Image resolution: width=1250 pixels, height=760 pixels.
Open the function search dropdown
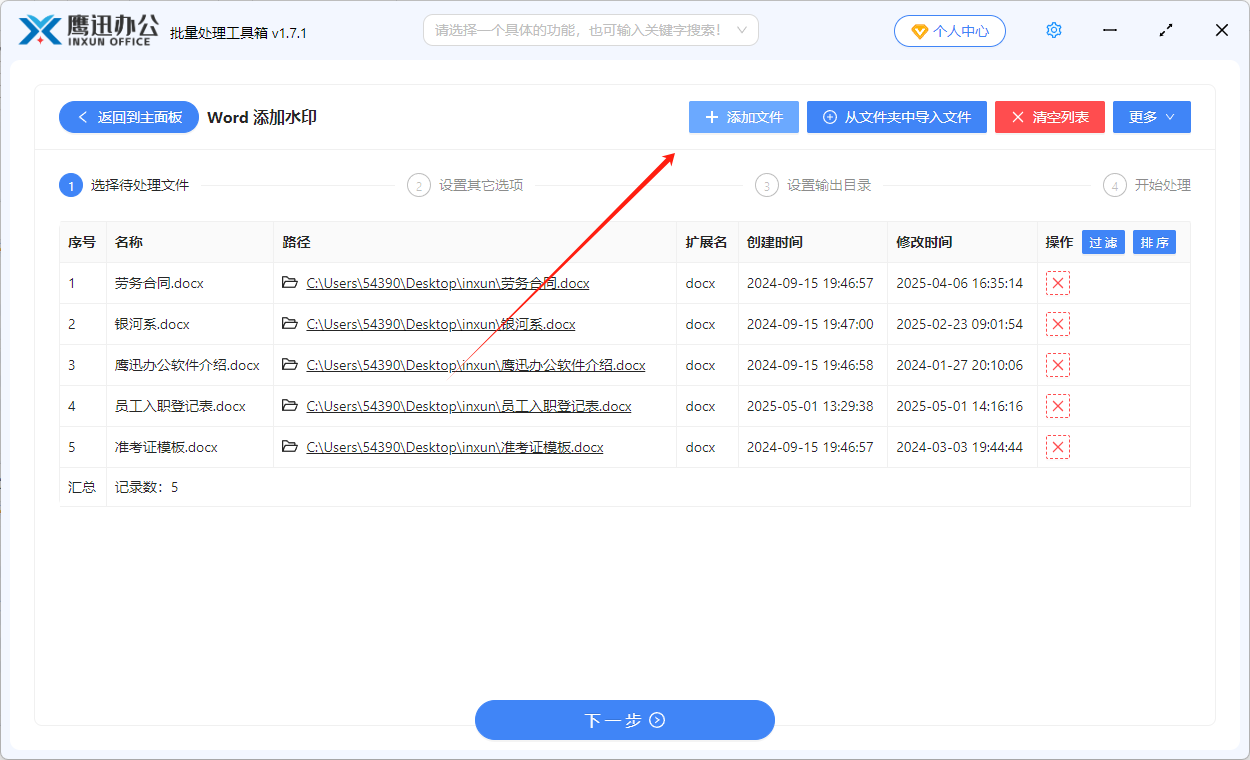click(590, 30)
